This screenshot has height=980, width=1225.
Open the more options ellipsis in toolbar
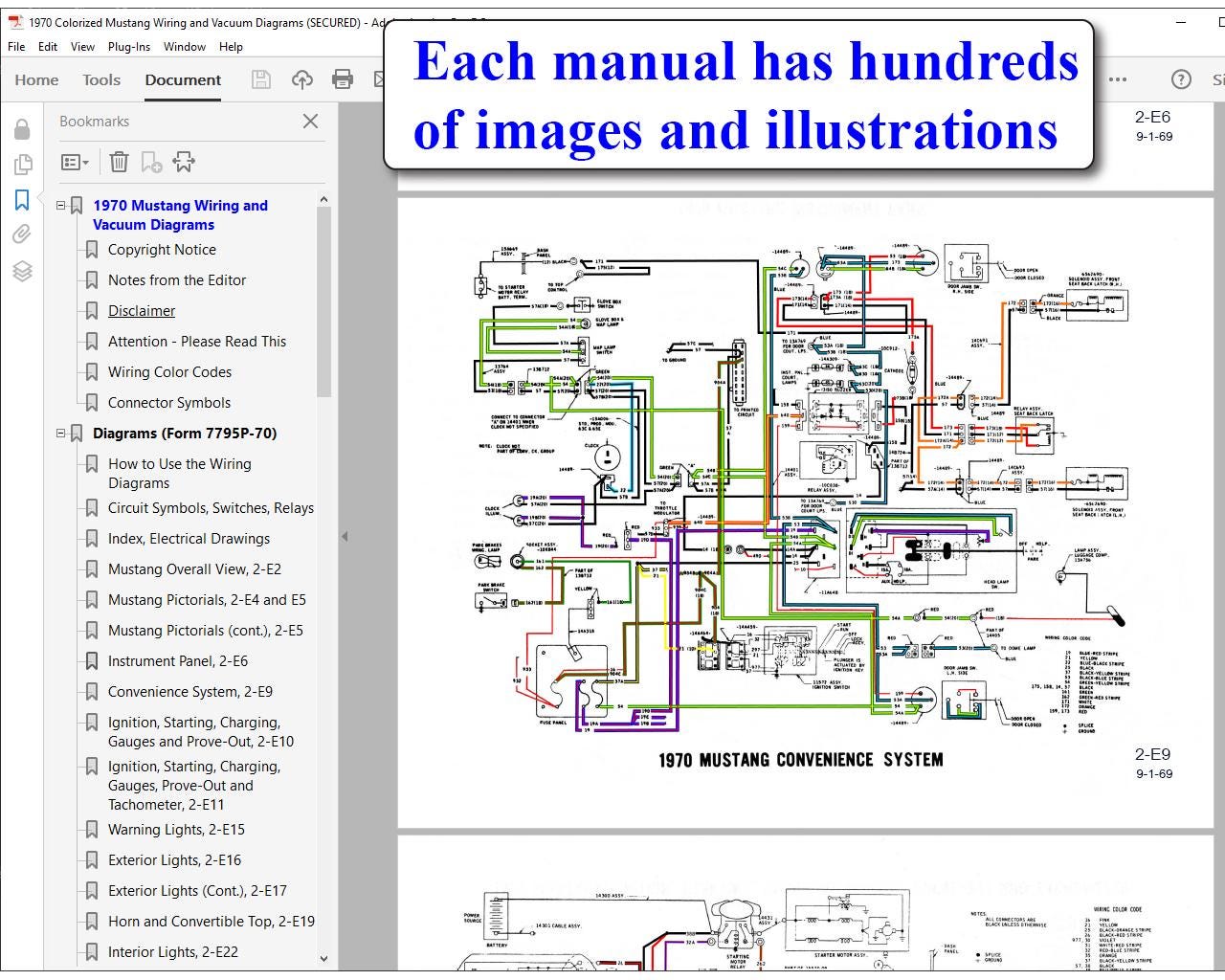coord(1118,79)
